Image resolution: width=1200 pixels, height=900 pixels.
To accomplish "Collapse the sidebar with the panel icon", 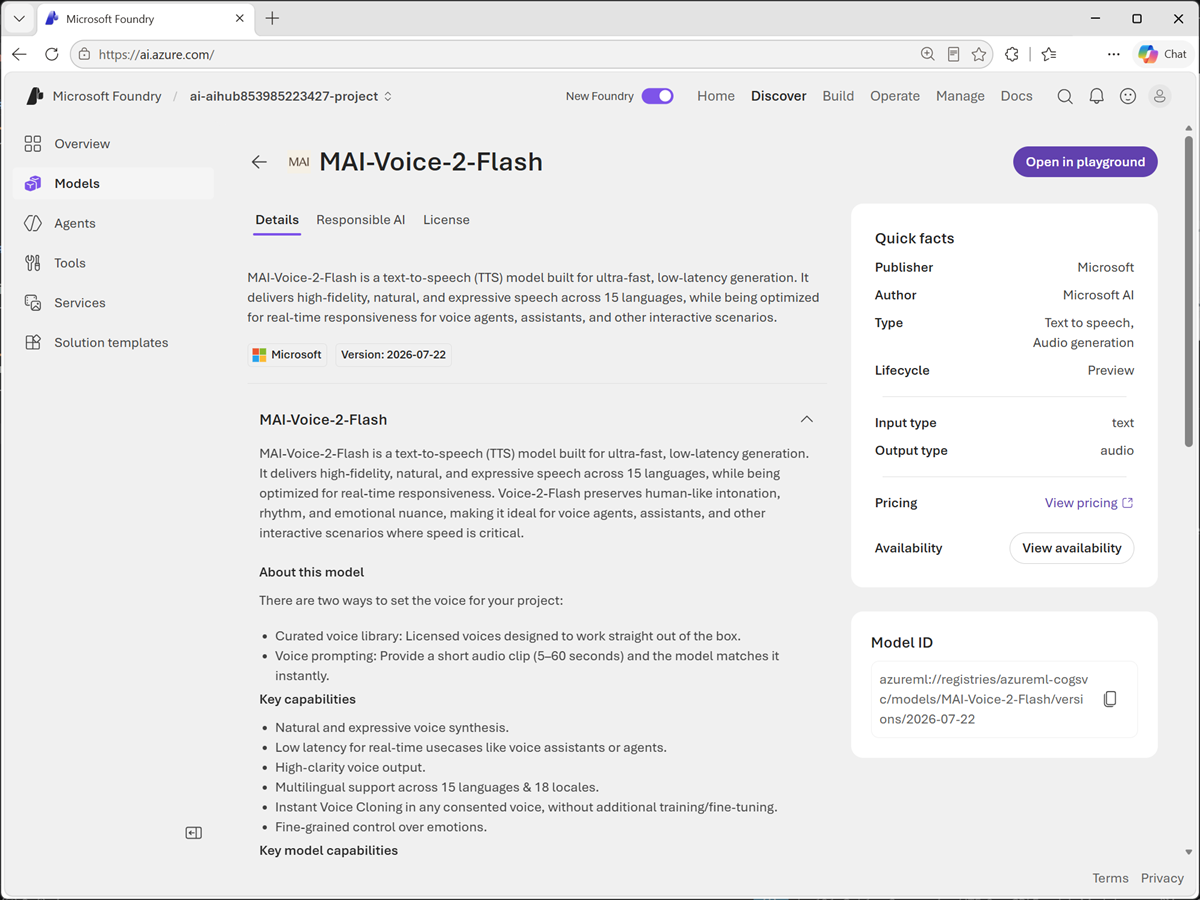I will (194, 833).
